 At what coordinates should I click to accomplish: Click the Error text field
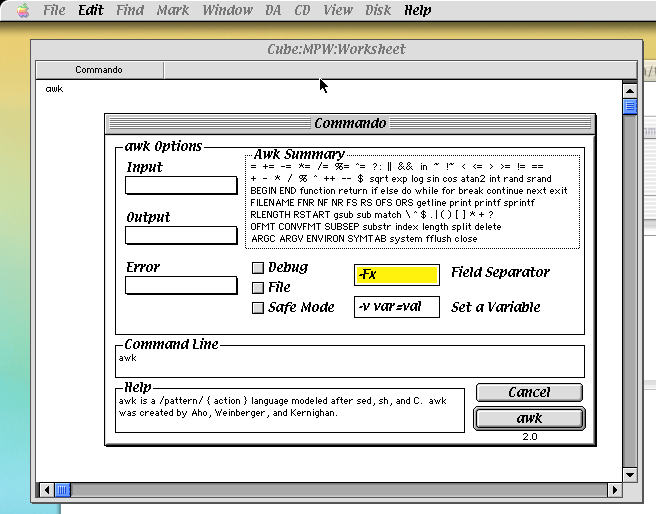coord(181,285)
